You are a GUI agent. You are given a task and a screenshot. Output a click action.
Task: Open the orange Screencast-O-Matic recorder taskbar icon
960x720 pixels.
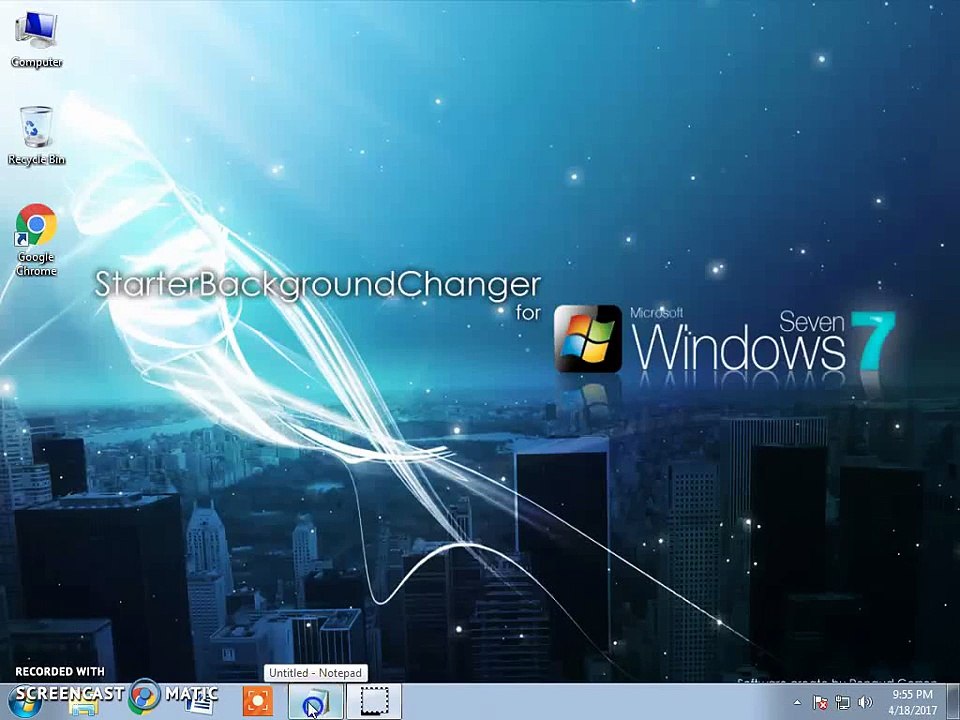tap(258, 702)
